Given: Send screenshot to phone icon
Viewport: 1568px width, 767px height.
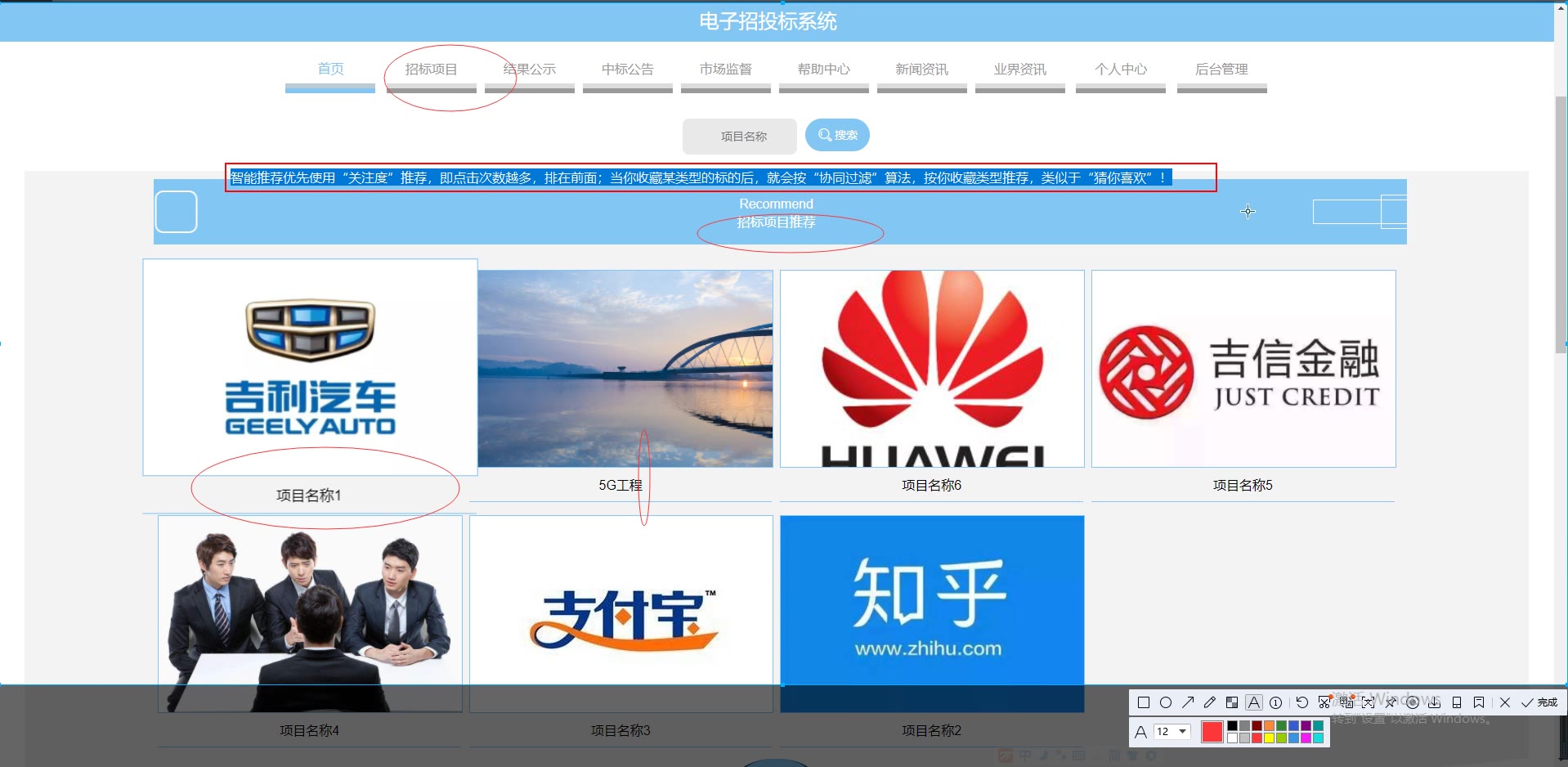Looking at the screenshot, I should (x=1457, y=702).
